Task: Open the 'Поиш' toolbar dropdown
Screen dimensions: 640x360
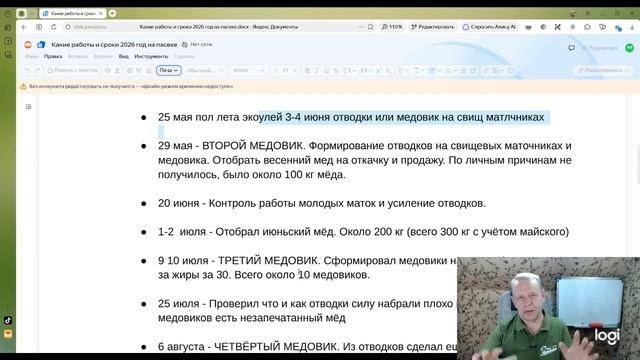Action: point(169,71)
